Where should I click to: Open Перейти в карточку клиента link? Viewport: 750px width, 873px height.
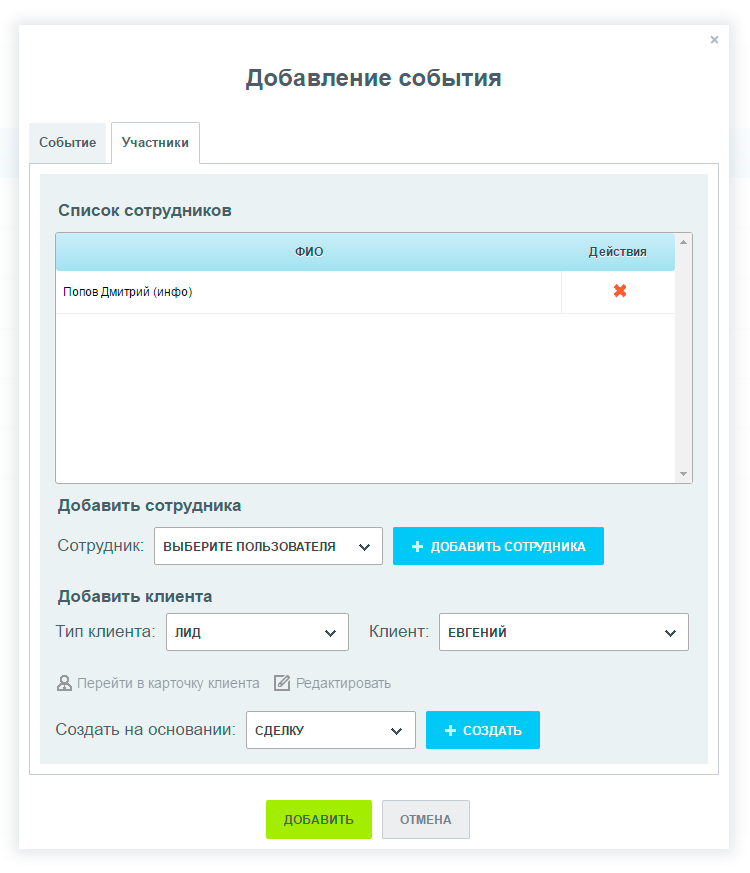pyautogui.click(x=168, y=684)
